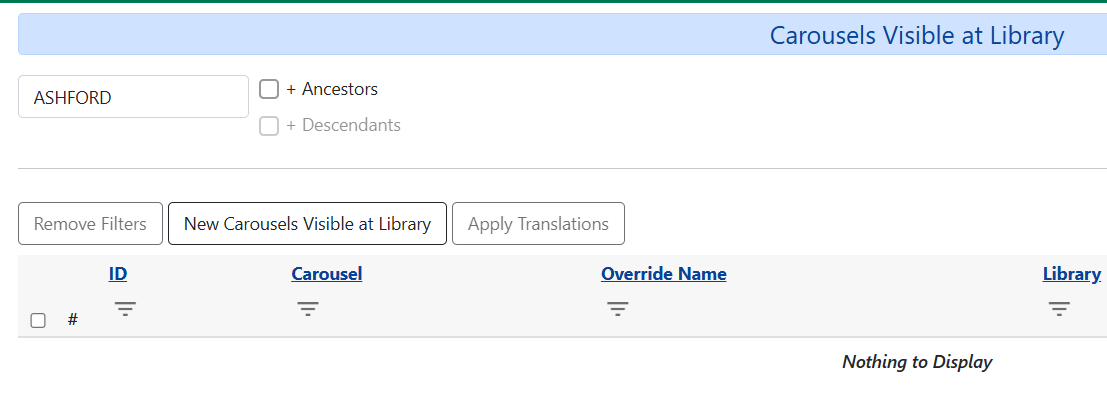Viewport: 1107px width, 412px height.
Task: Toggle the select-all rows checkbox
Action: point(38,321)
